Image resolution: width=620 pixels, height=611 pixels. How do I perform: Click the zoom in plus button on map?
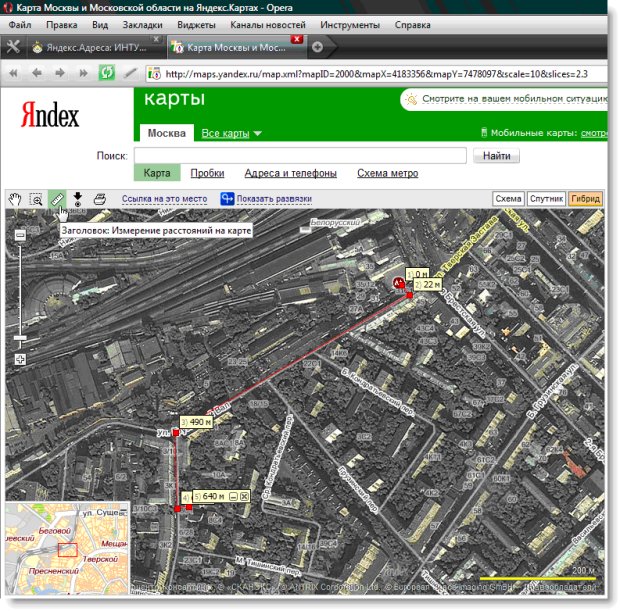point(20,359)
